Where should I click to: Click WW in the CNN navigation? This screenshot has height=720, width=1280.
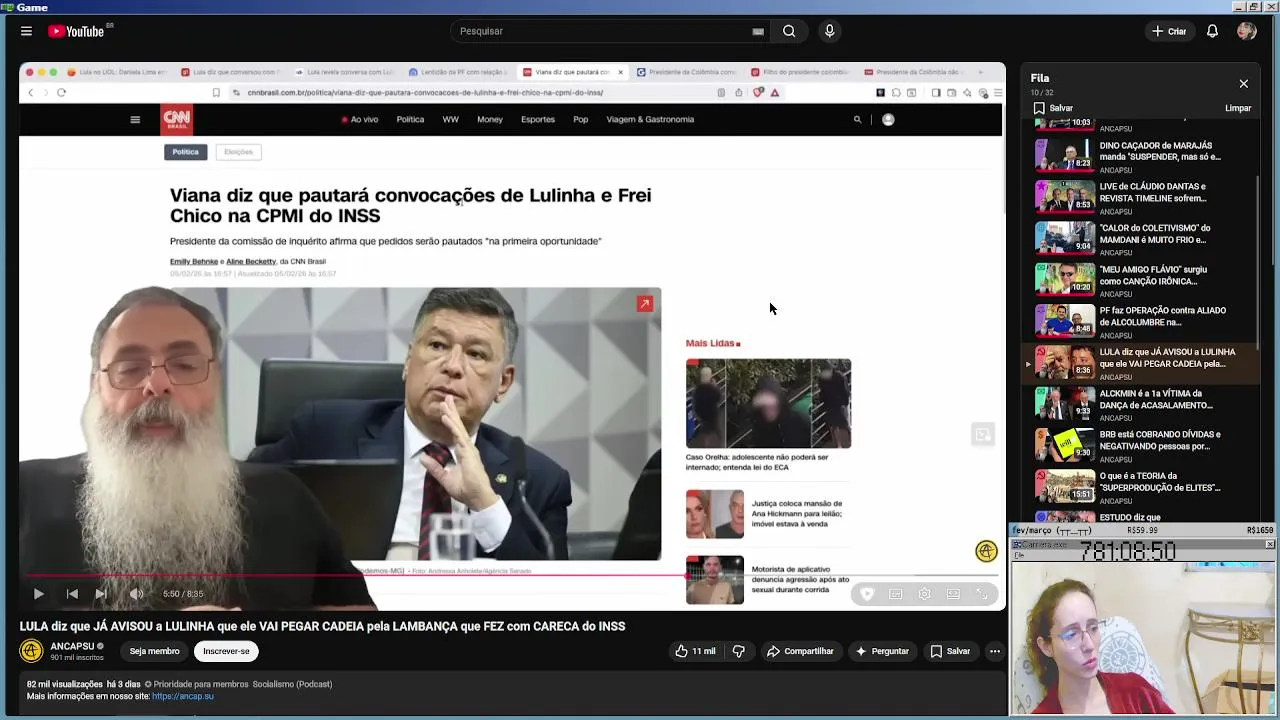(x=451, y=120)
